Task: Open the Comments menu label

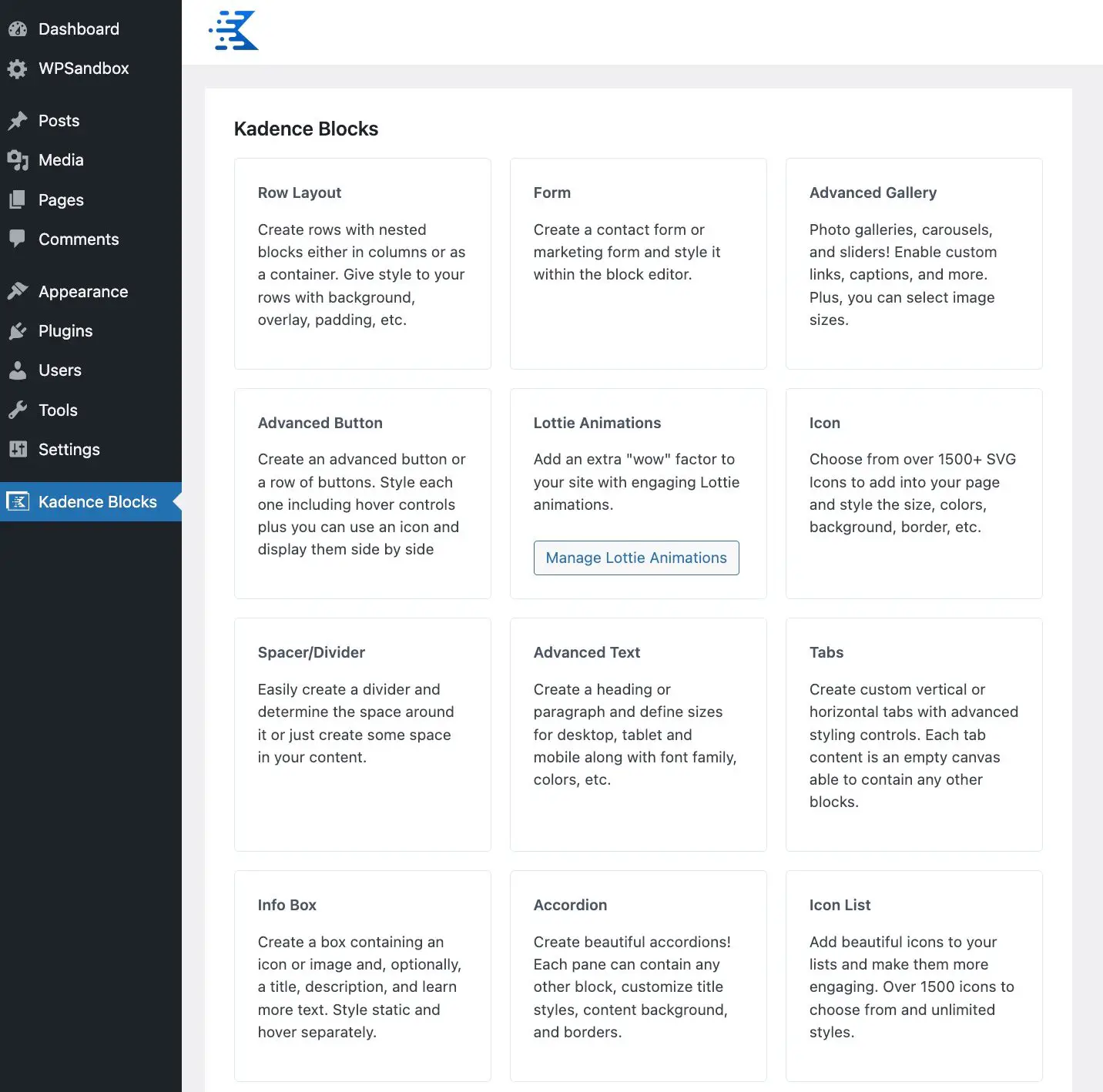Action: [79, 240]
